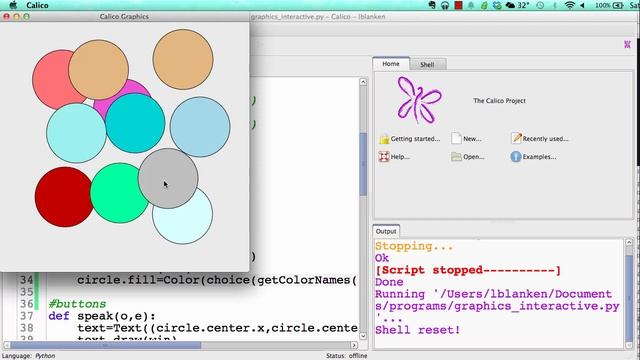Click the Status: offline status entry

click(x=347, y=356)
